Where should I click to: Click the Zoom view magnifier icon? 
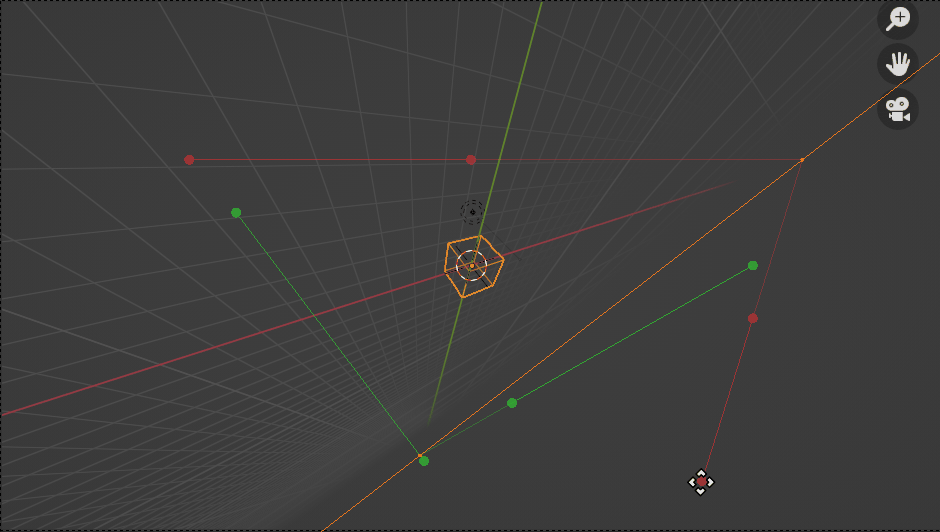(897, 19)
